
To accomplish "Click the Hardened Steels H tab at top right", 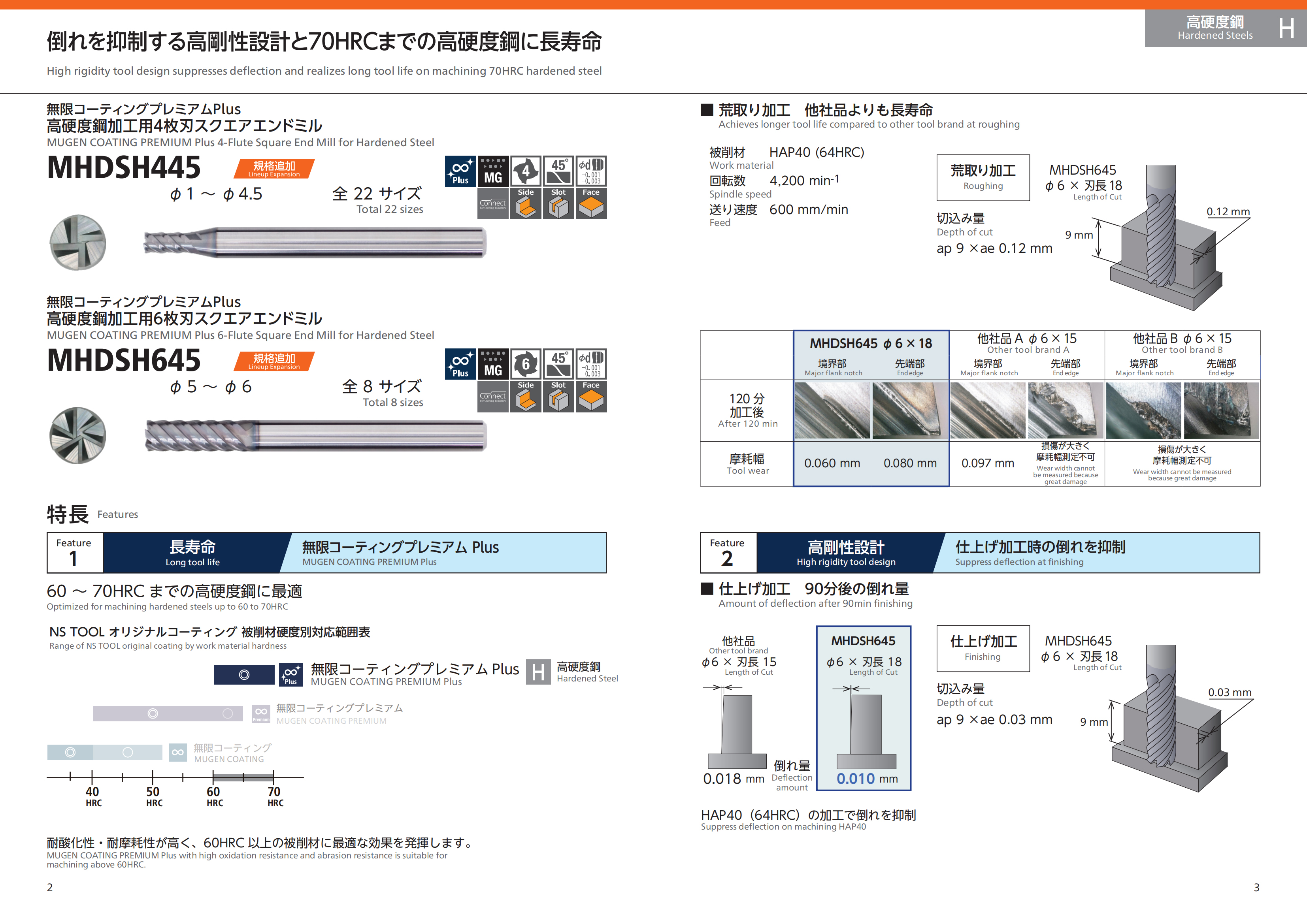I will [x=1226, y=28].
